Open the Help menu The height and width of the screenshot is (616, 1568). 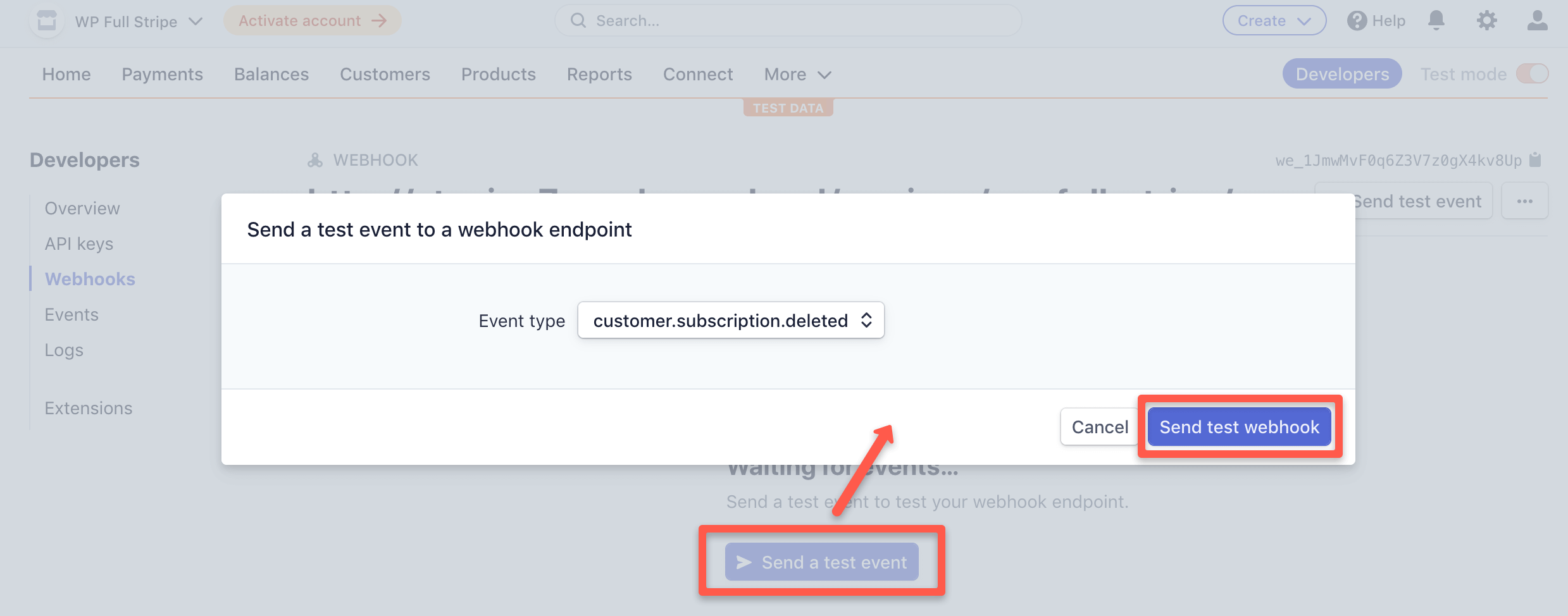tap(1375, 20)
